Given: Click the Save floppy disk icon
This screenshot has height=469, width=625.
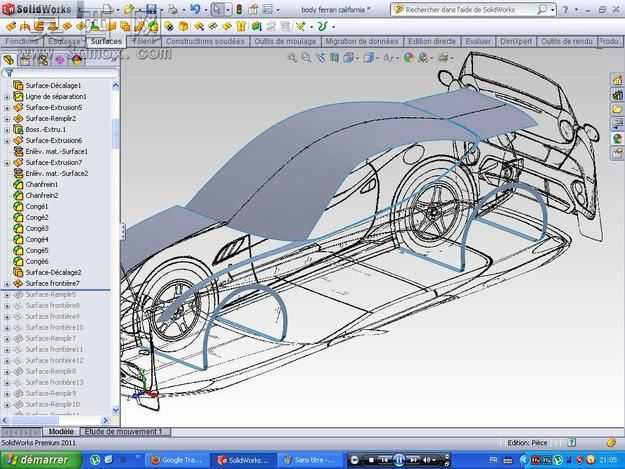Looking at the screenshot, I should [x=151, y=9].
